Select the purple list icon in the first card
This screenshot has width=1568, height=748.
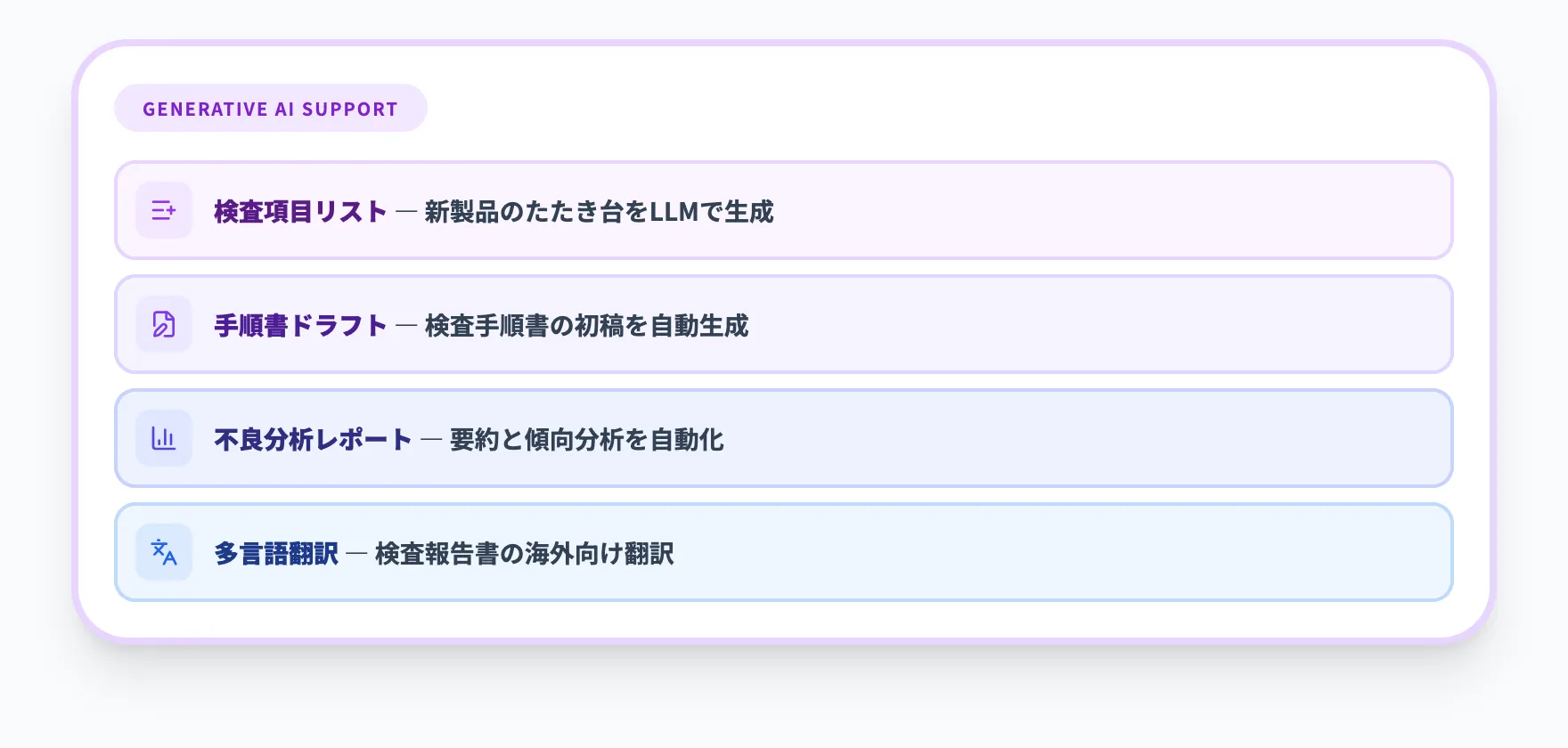click(163, 210)
